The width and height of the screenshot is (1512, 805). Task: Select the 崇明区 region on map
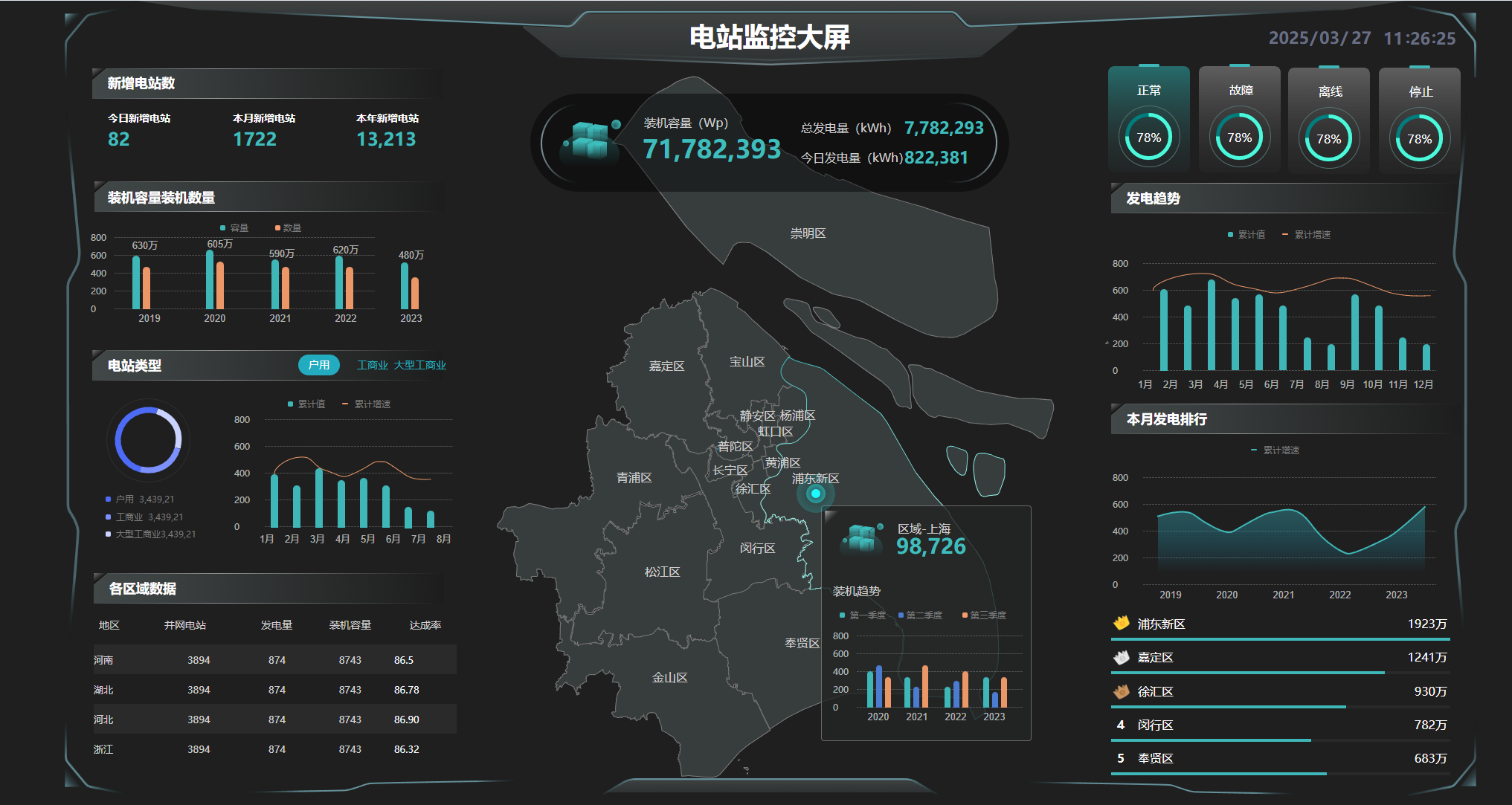(x=808, y=233)
